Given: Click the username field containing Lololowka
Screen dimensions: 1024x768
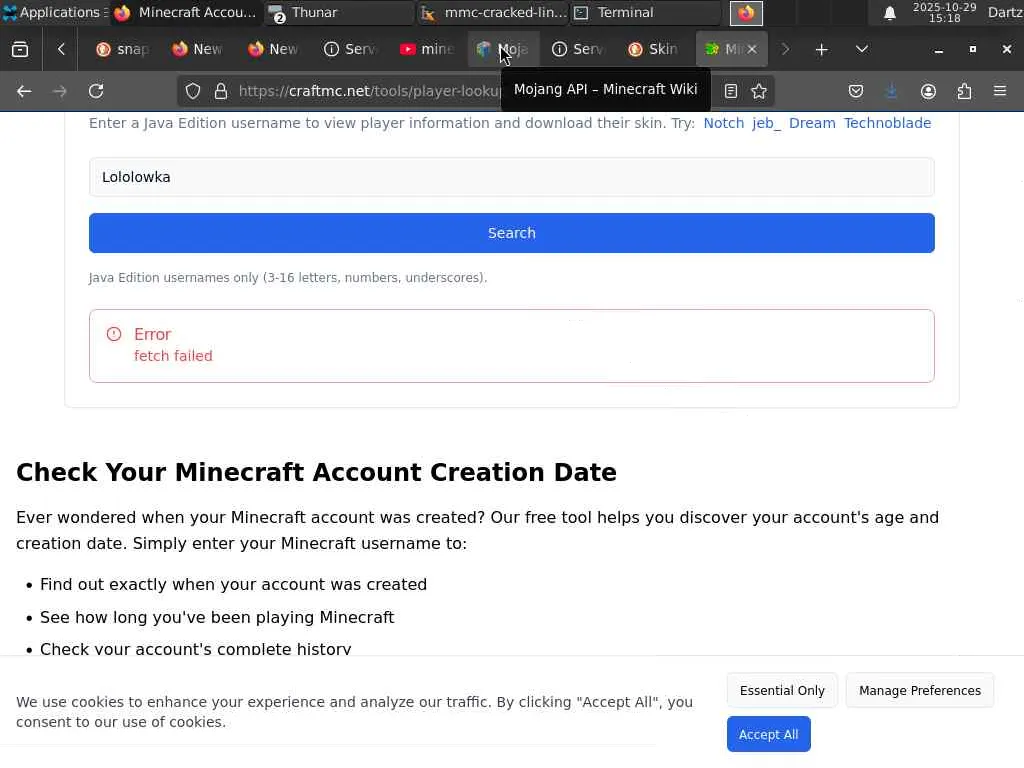Looking at the screenshot, I should pyautogui.click(x=511, y=177).
